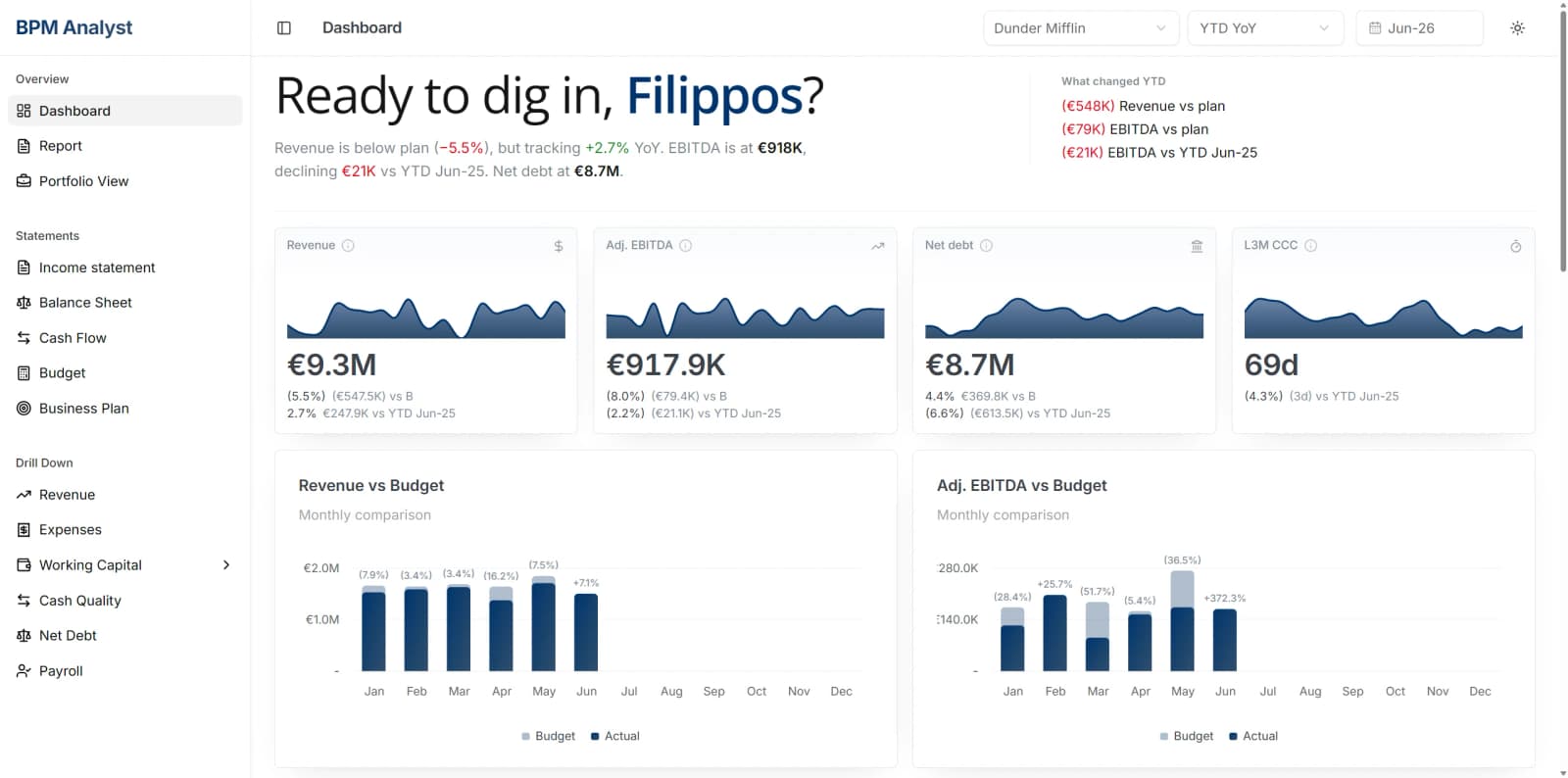Click the info icon next to Revenue
Screen dimensions: 1568x778
[x=348, y=246]
